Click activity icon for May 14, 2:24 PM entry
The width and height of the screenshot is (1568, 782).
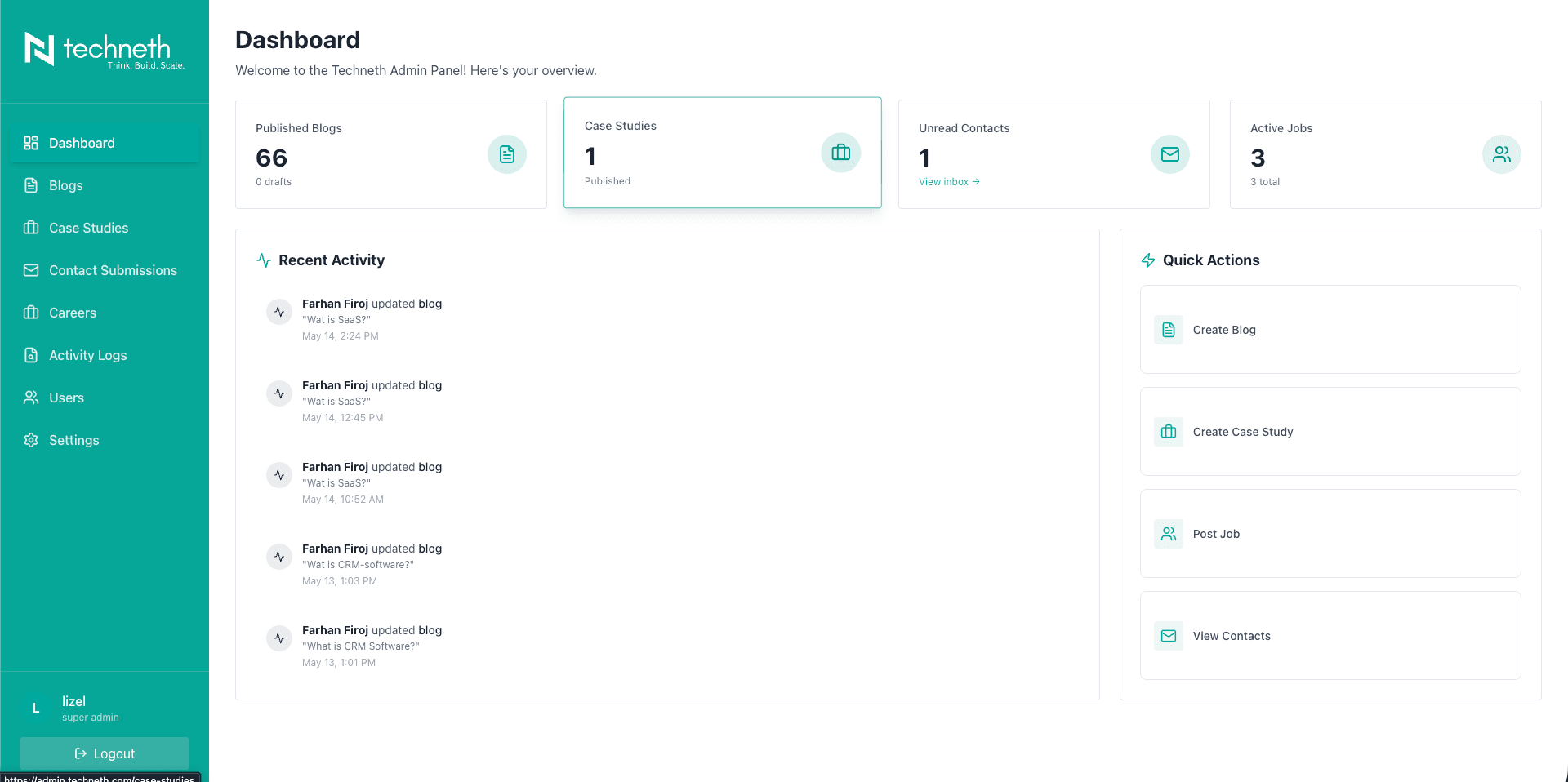pos(279,312)
